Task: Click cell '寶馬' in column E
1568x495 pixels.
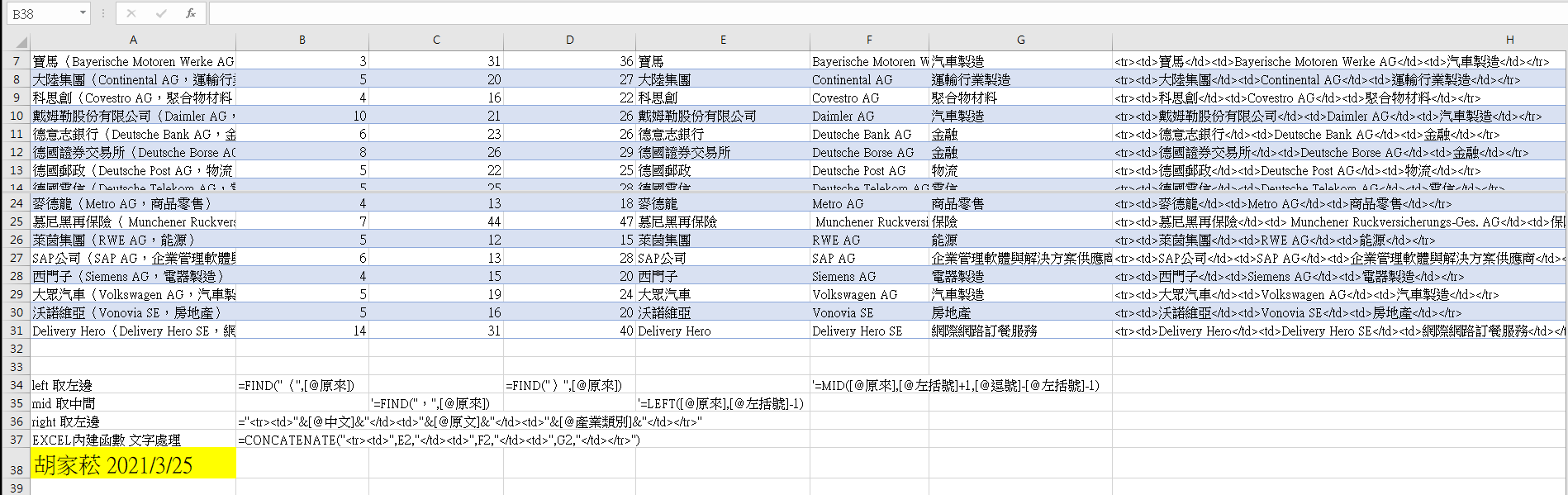Action: pos(723,61)
